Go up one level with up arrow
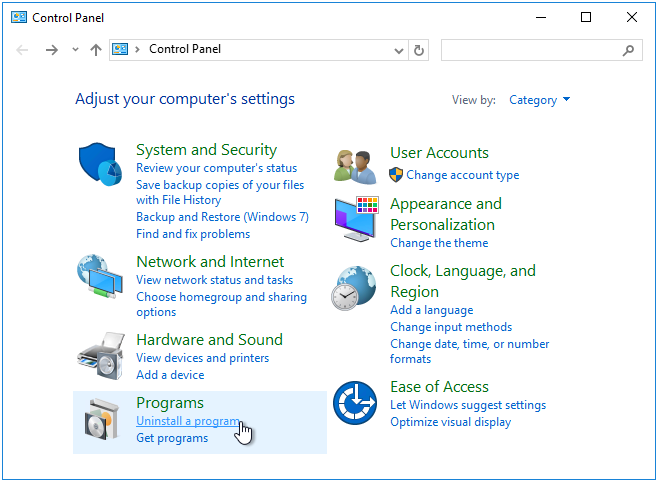The height and width of the screenshot is (483, 659). click(96, 49)
